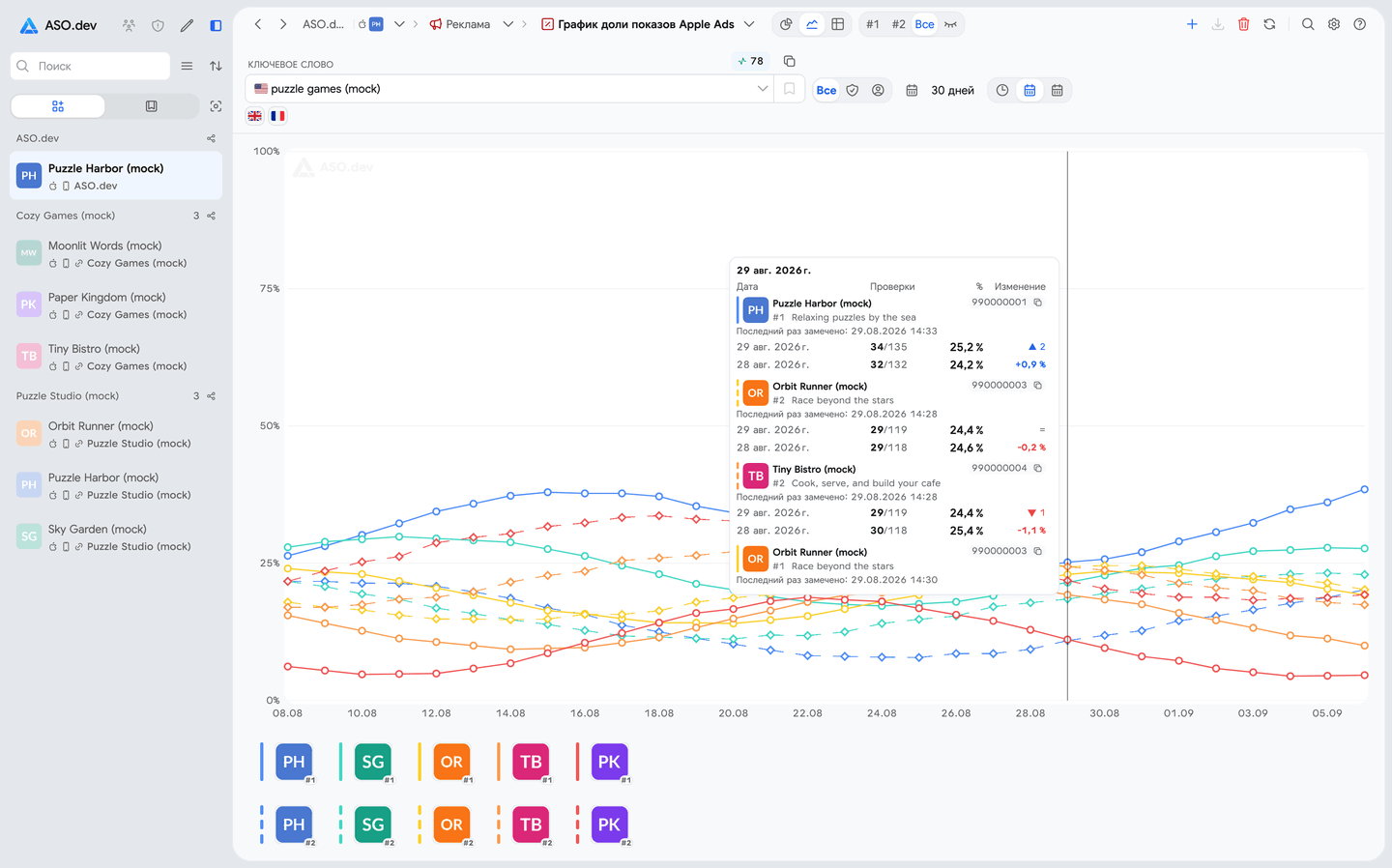Click the pencil edit icon in sidebar header
This screenshot has height=868, width=1392.
click(x=187, y=25)
